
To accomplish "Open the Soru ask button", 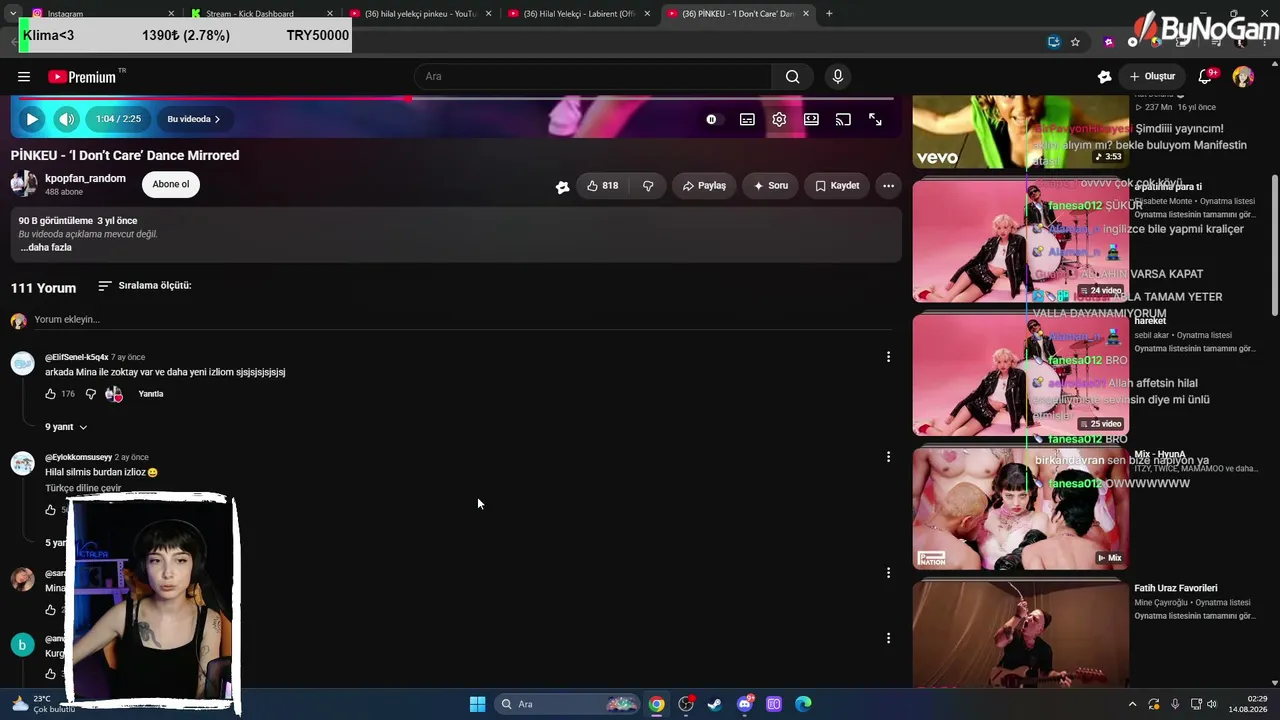I will click(771, 186).
